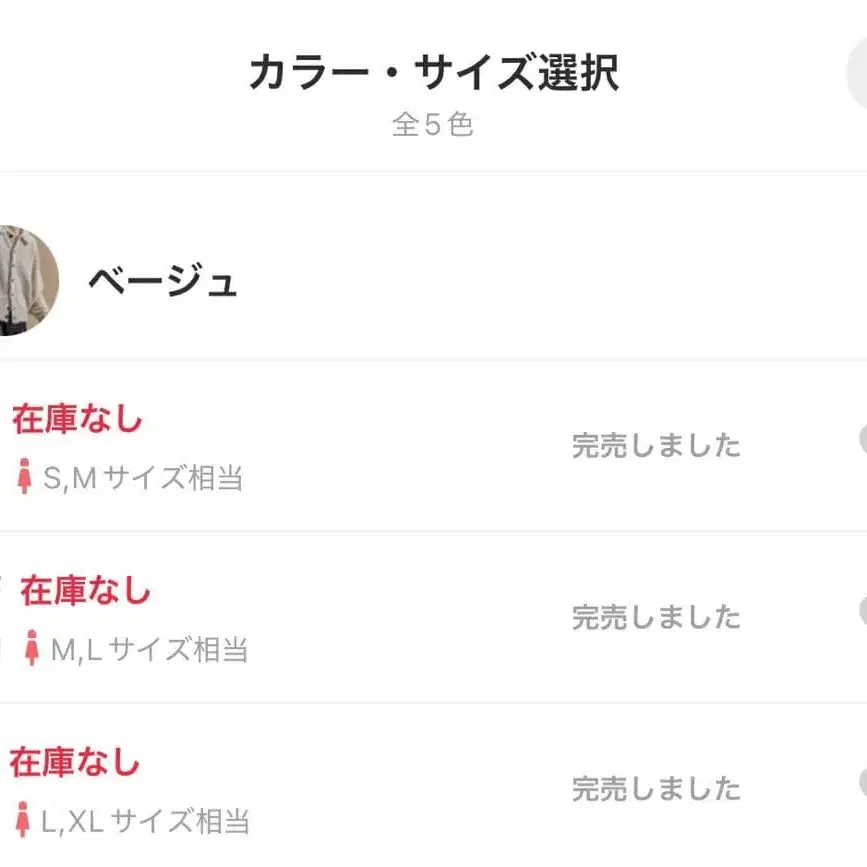Select the radio button for L,XL size row
Screen dimensions: 867x867
tap(861, 783)
